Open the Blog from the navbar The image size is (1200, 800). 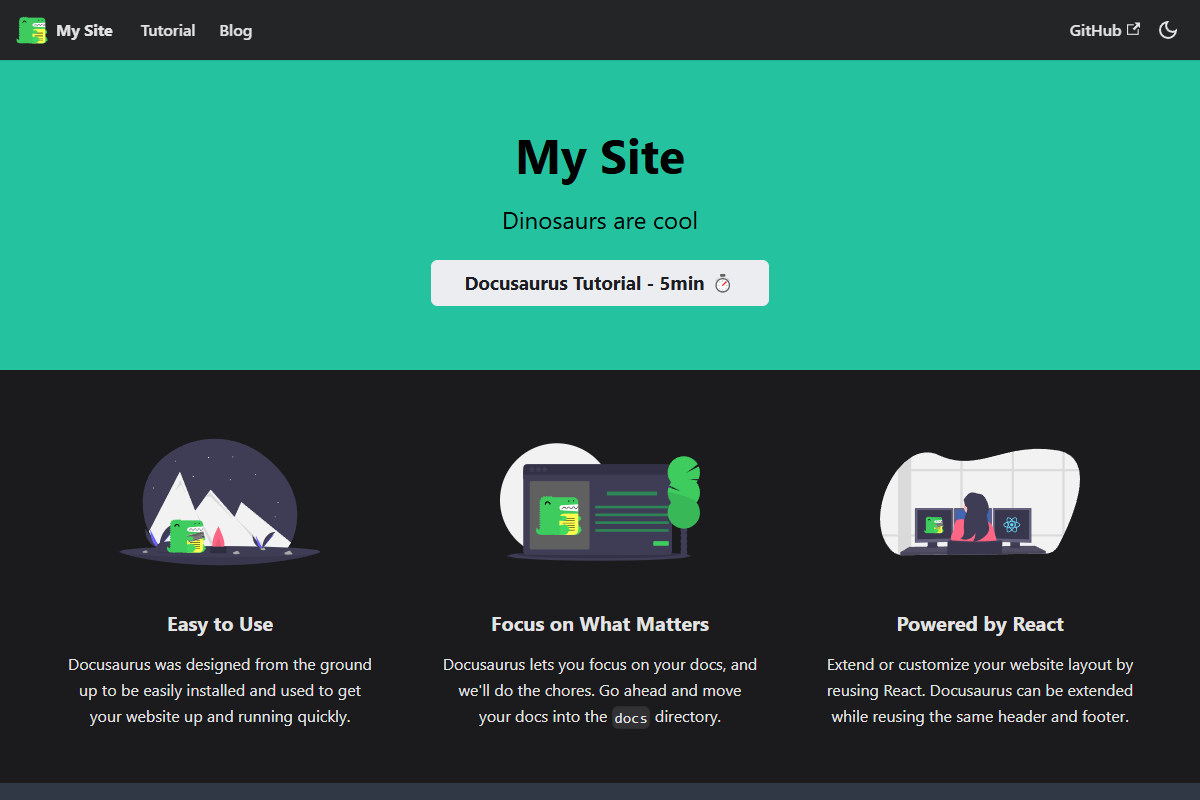(x=235, y=30)
